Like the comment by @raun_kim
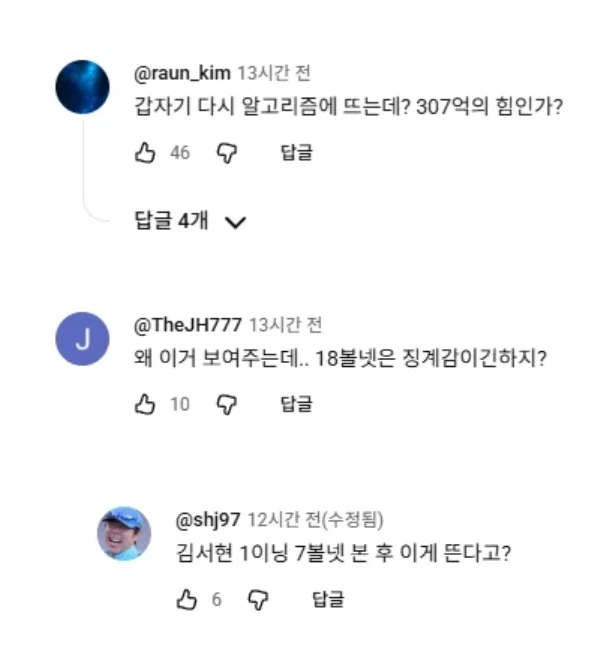 tap(145, 153)
